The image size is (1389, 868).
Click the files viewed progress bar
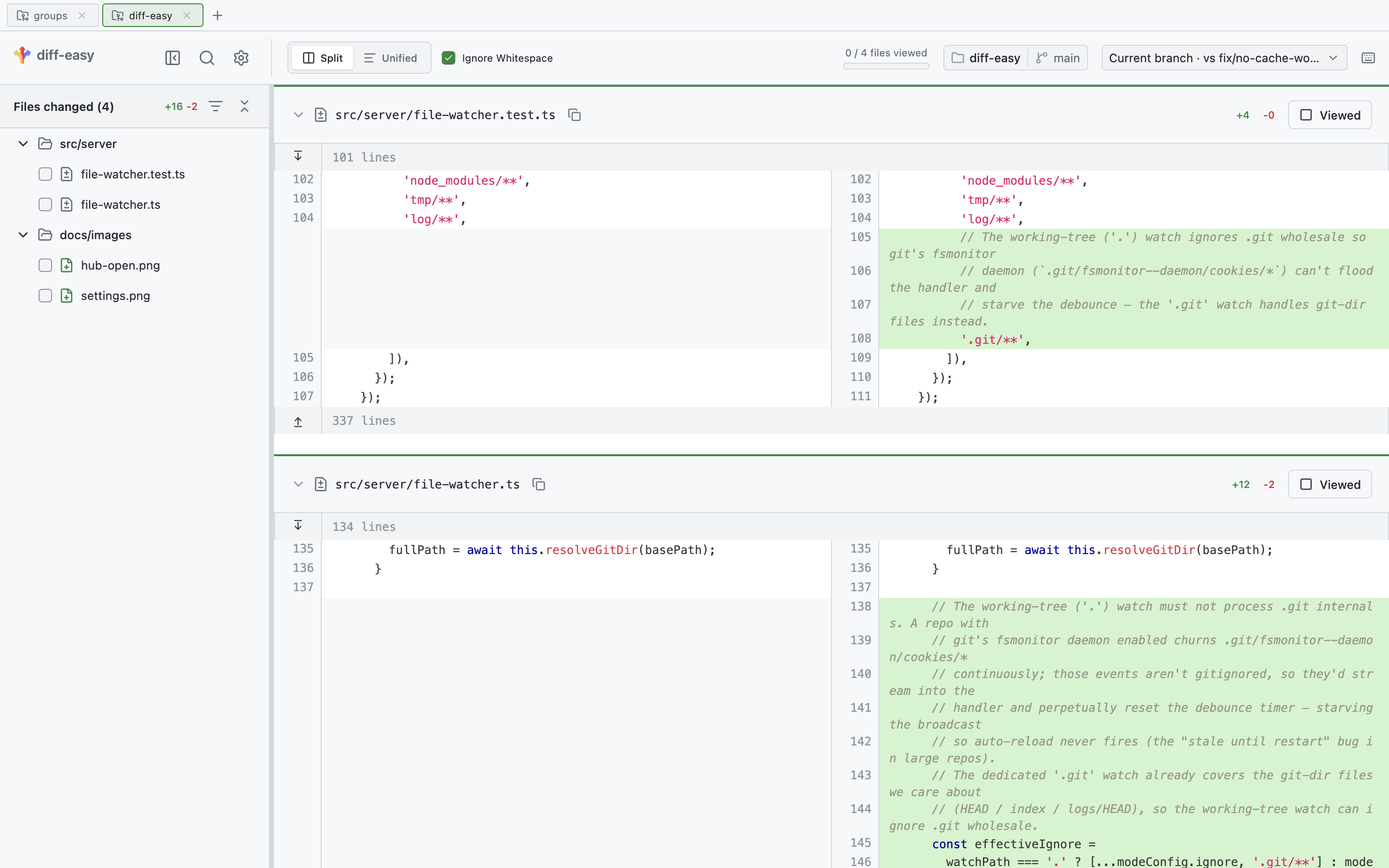pos(886,67)
